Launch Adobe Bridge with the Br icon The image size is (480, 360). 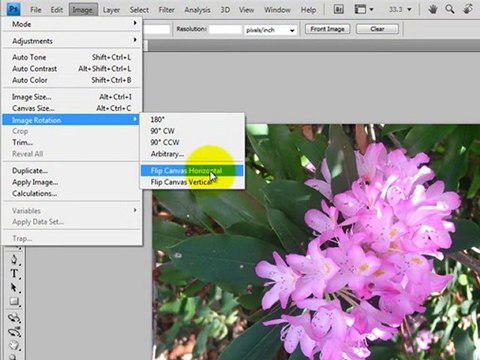pos(339,9)
